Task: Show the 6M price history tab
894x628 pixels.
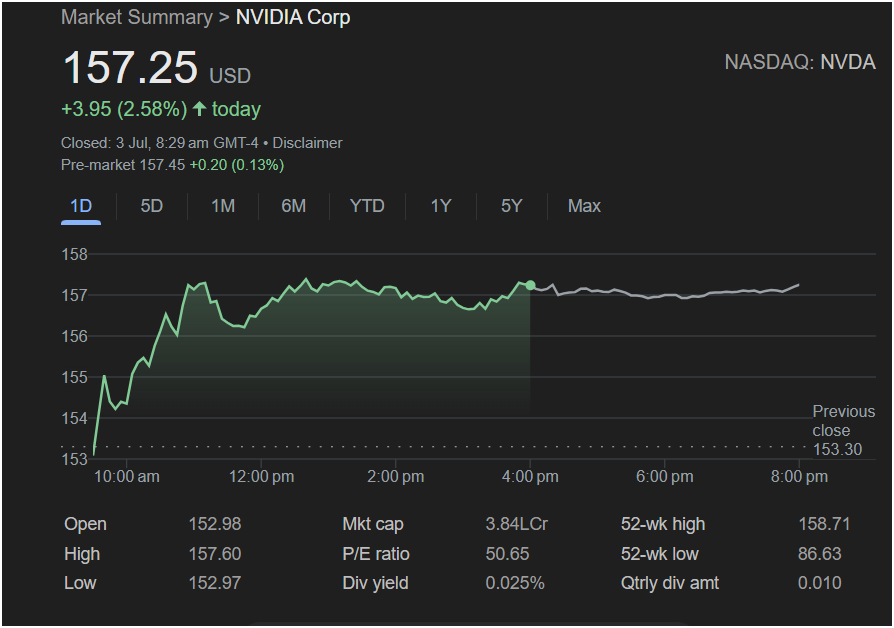Action: (x=294, y=206)
